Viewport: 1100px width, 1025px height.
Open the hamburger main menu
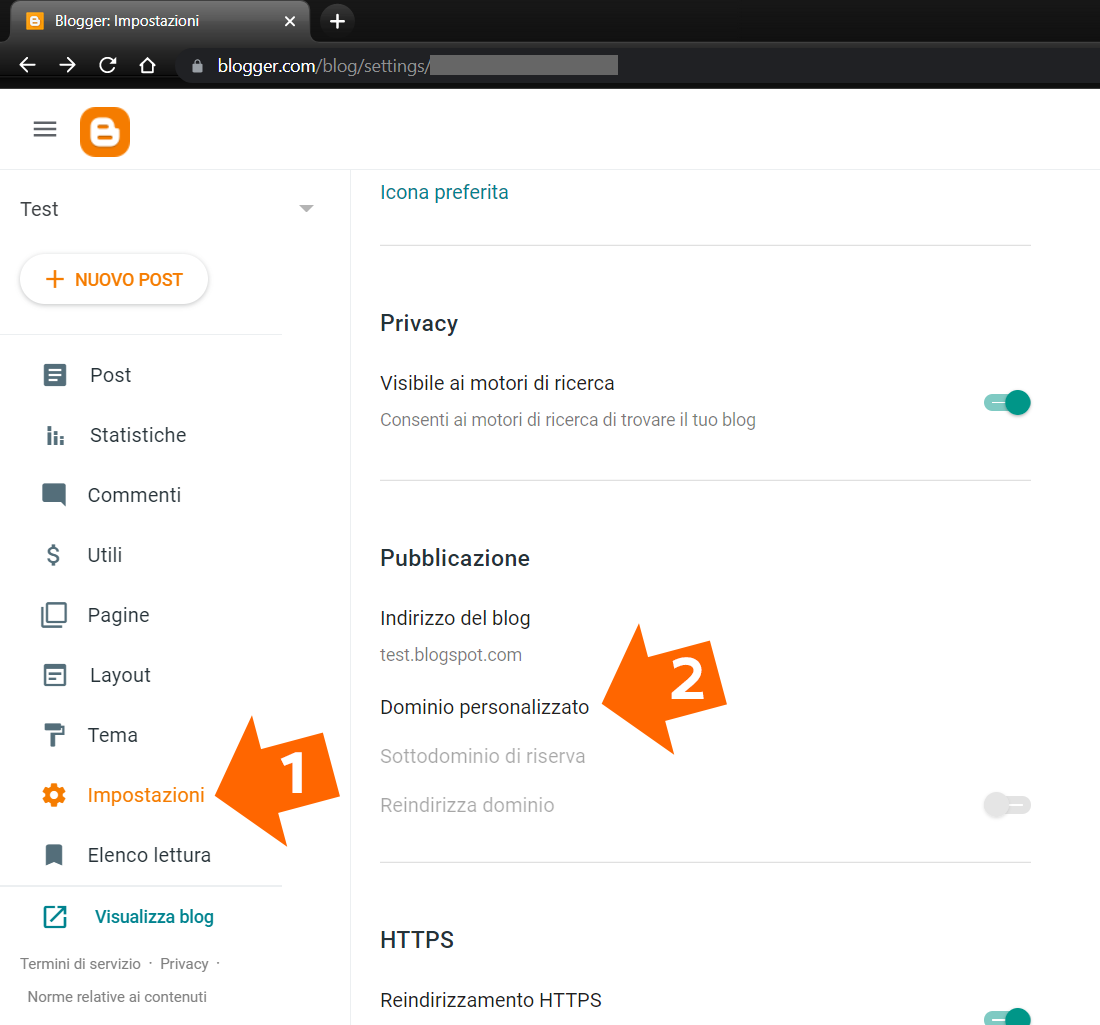coord(45,129)
